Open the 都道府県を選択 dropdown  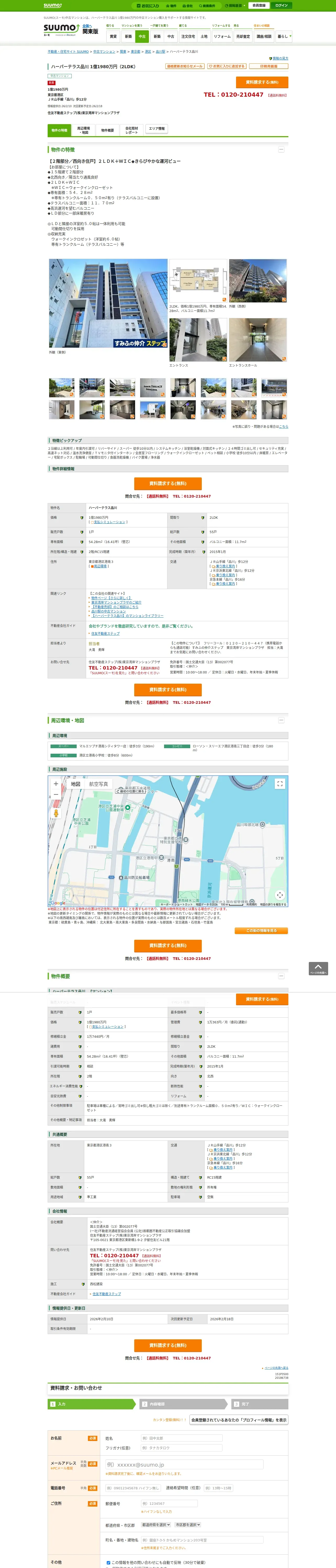point(156,1525)
